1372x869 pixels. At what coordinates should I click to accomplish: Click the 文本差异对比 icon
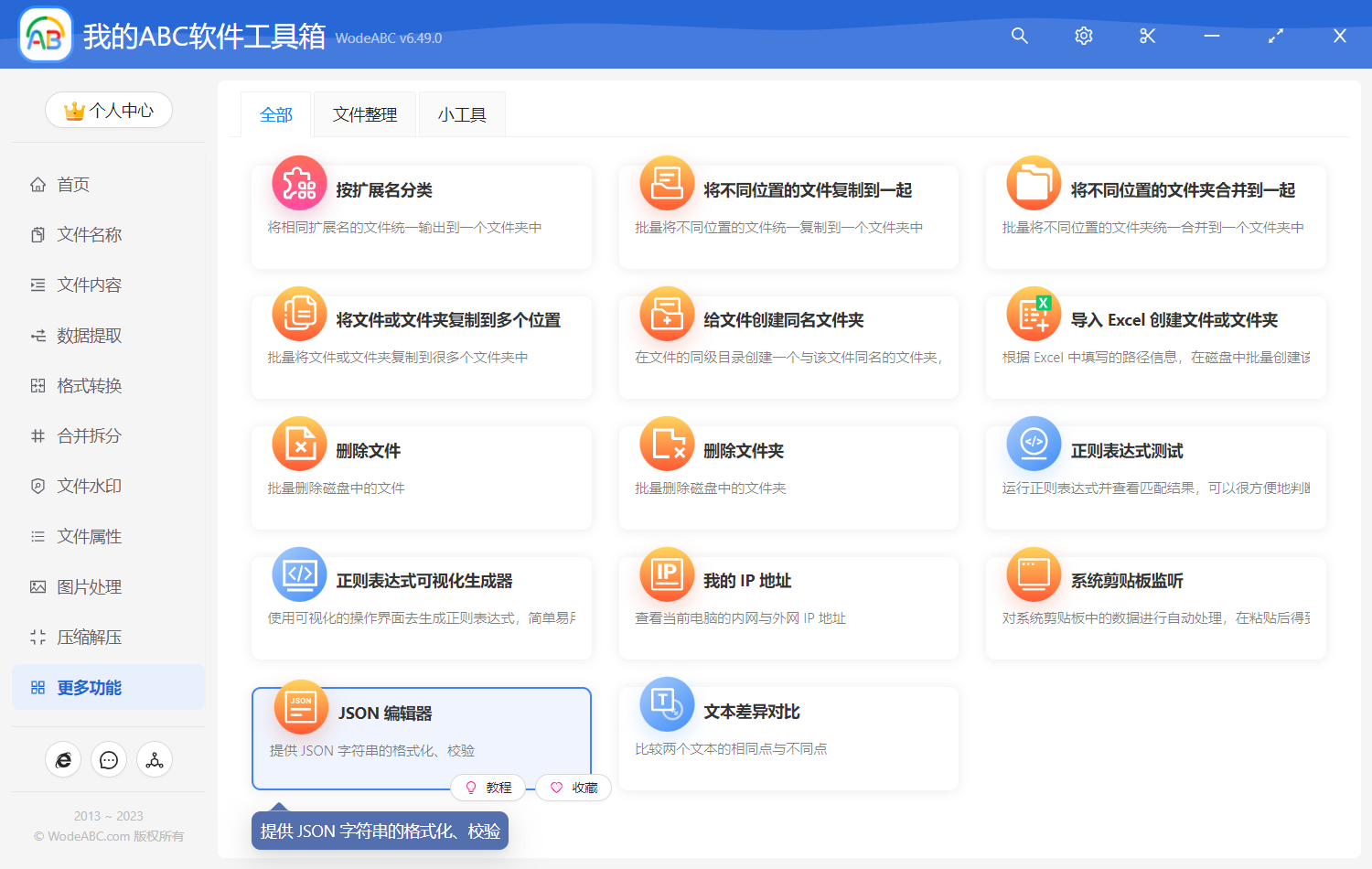667,705
